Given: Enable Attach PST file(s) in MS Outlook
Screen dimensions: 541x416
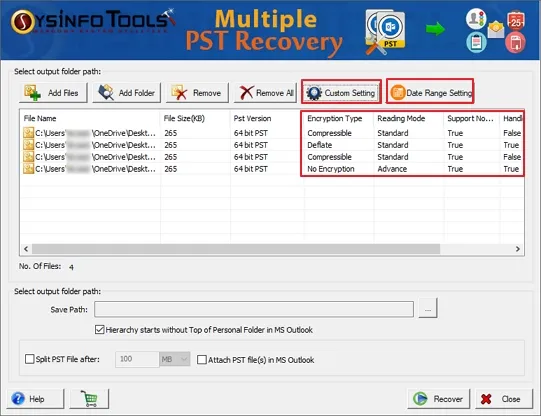Looking at the screenshot, I should [x=202, y=360].
